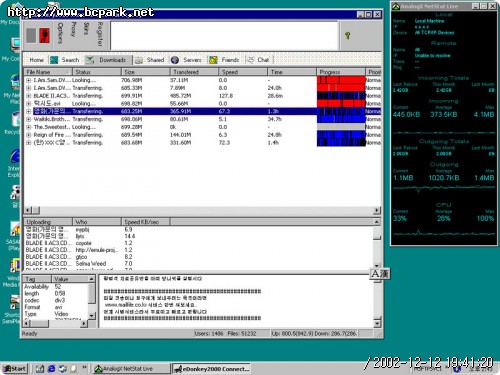
Task: Sort downloads by Time column header
Action: point(292,72)
